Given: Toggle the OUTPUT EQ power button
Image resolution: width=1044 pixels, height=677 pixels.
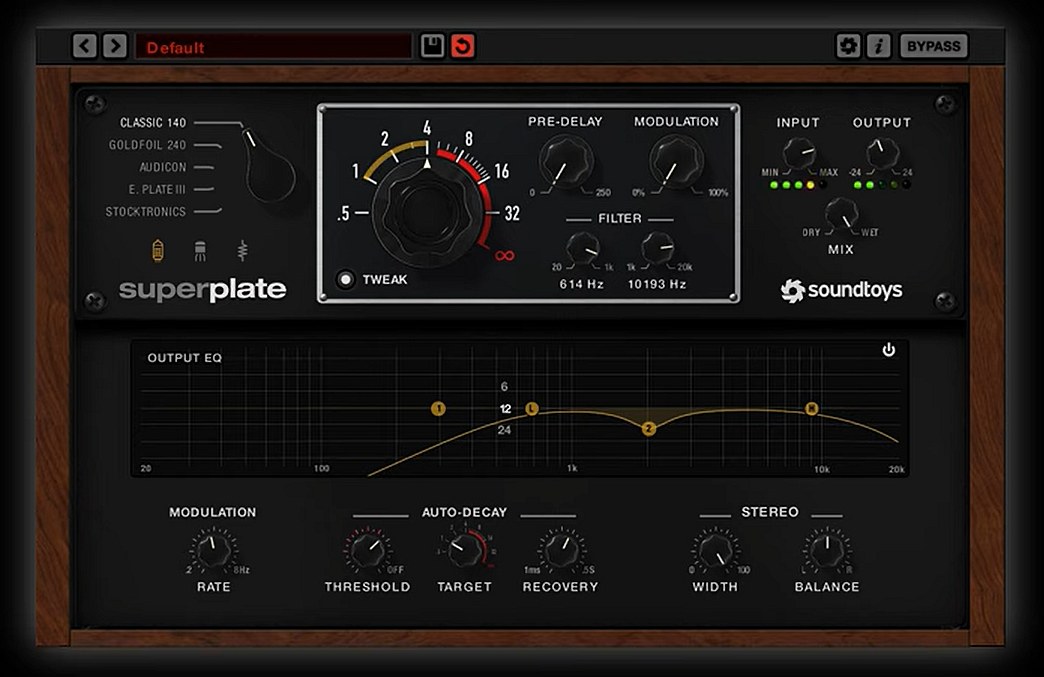Looking at the screenshot, I should coord(889,350).
